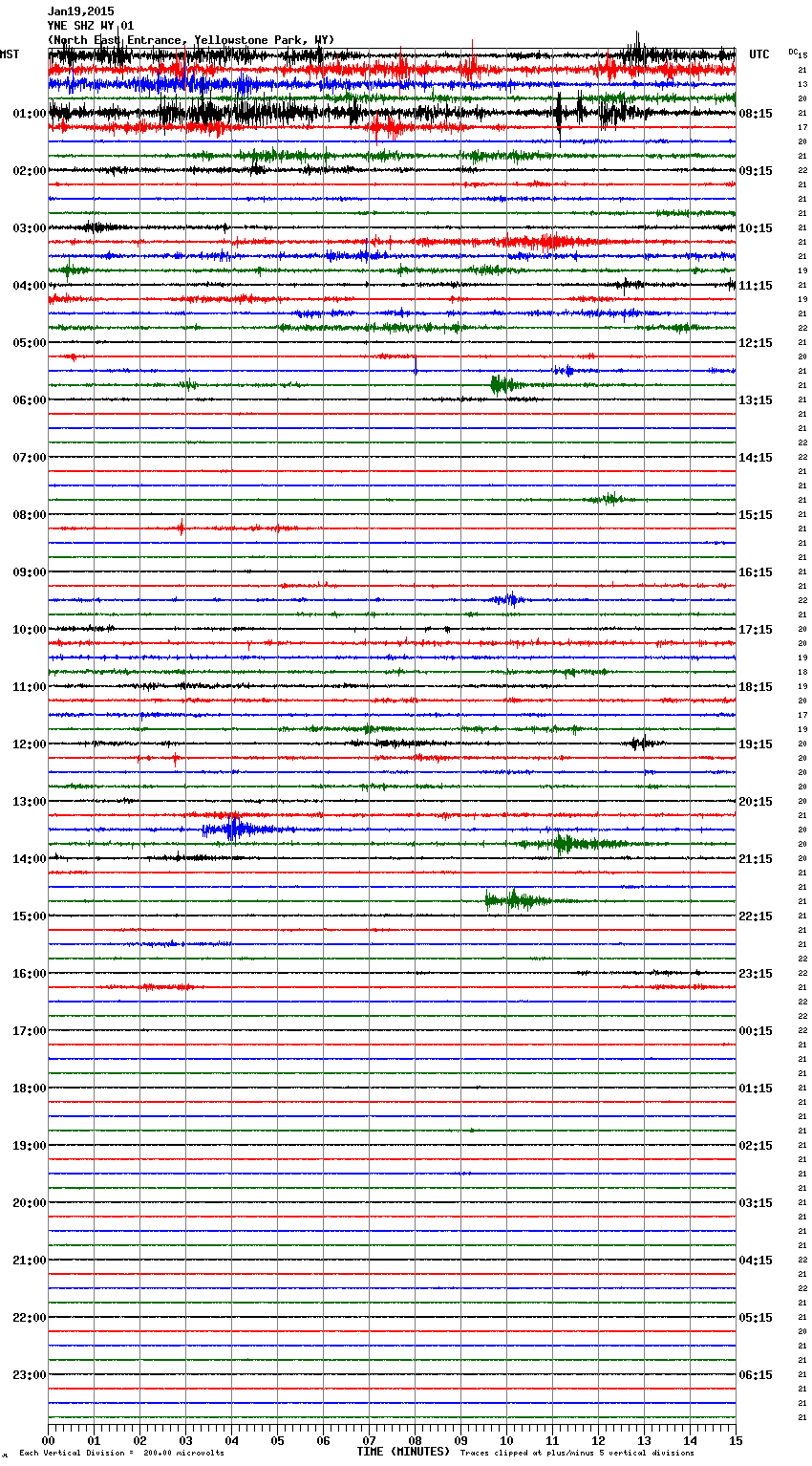Image resolution: width=812 pixels, height=1466 pixels.
Task: Click the UTC timezone label
Action: point(759,54)
